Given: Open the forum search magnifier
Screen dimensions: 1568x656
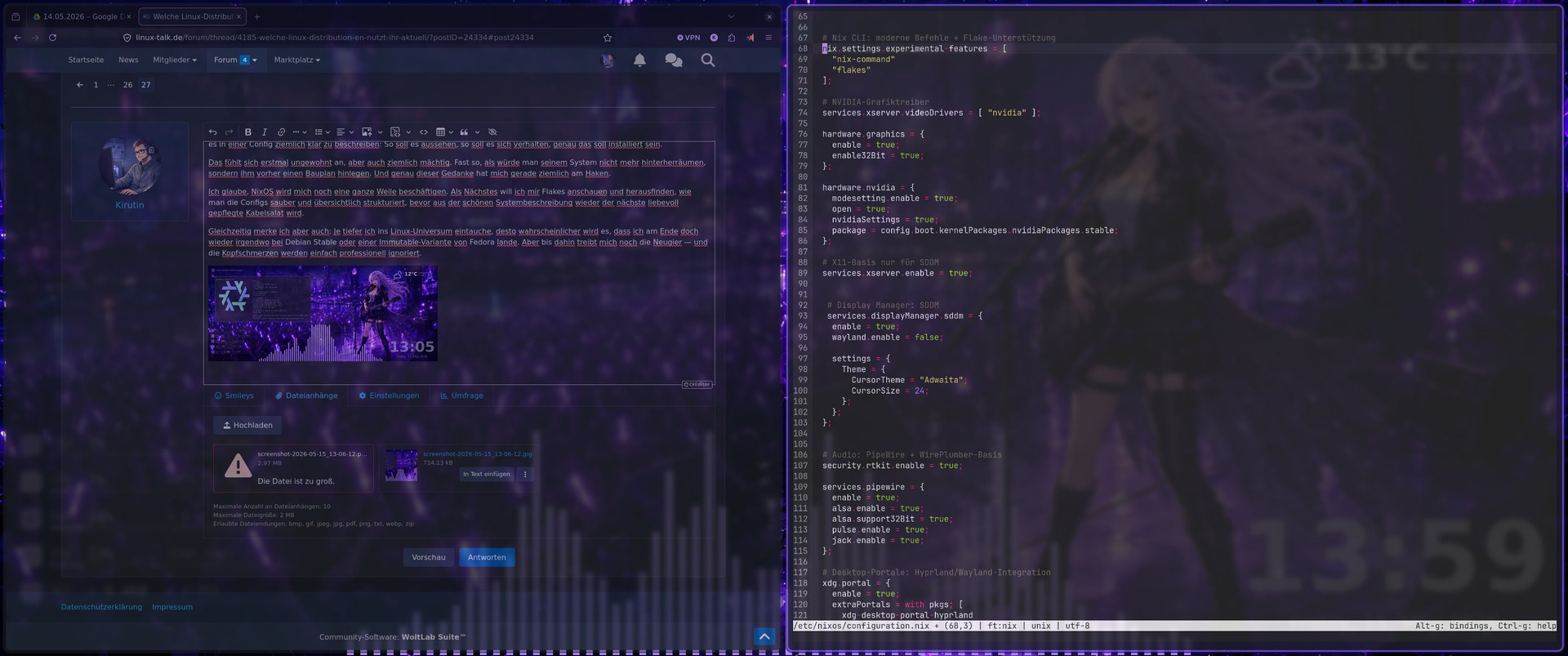Looking at the screenshot, I should coord(708,60).
